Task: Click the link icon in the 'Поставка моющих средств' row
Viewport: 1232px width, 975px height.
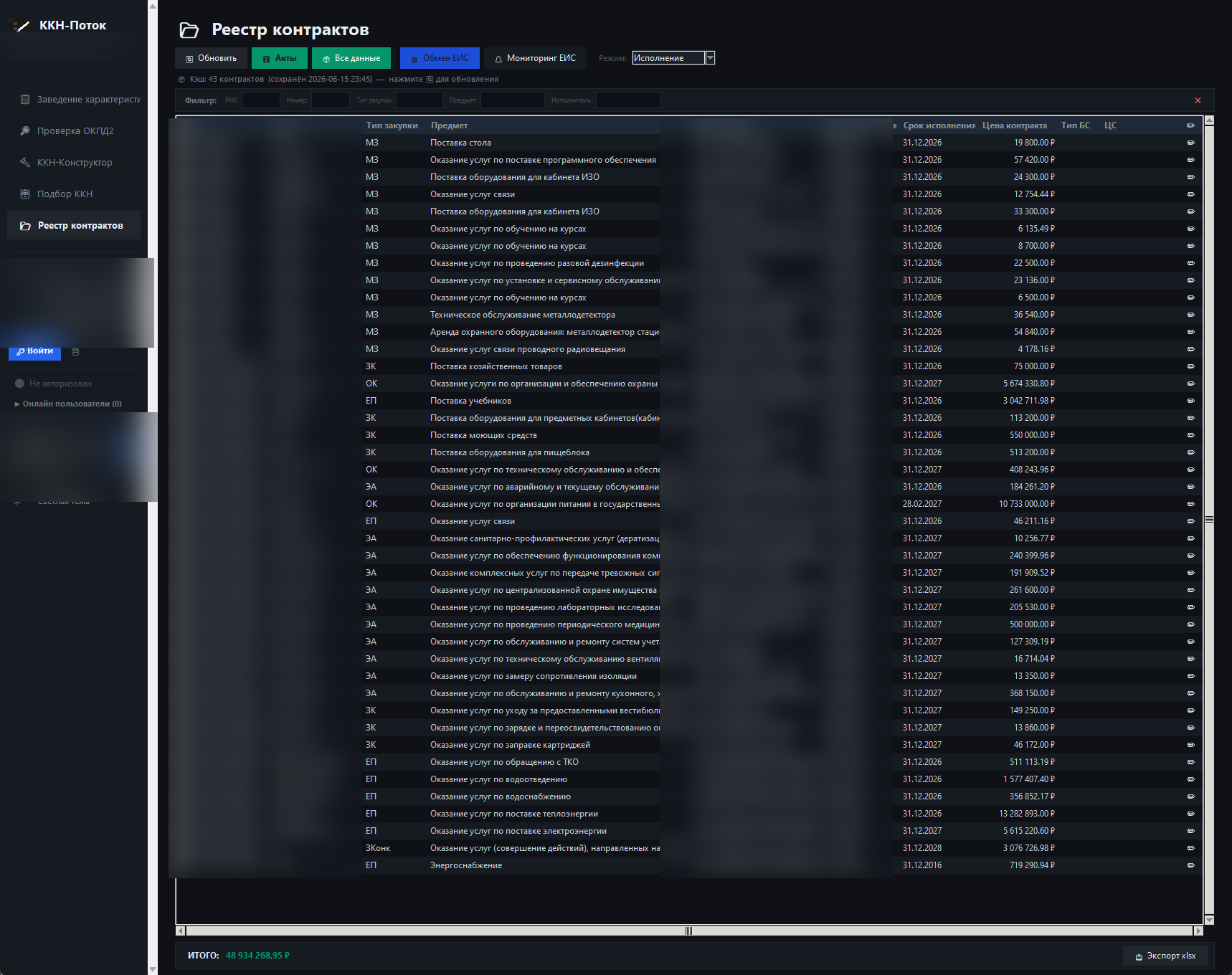Action: (1190, 435)
